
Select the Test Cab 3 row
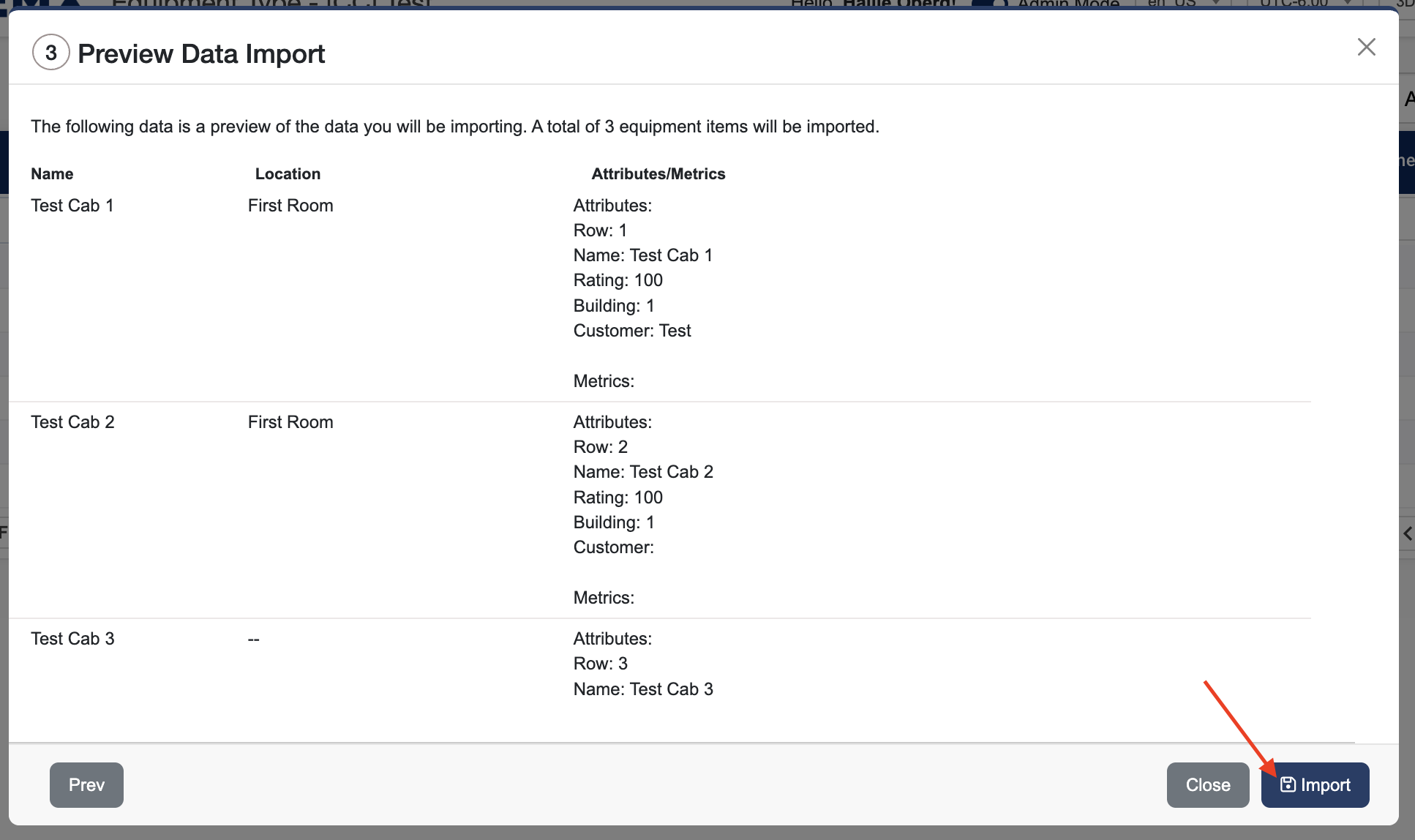click(x=72, y=638)
